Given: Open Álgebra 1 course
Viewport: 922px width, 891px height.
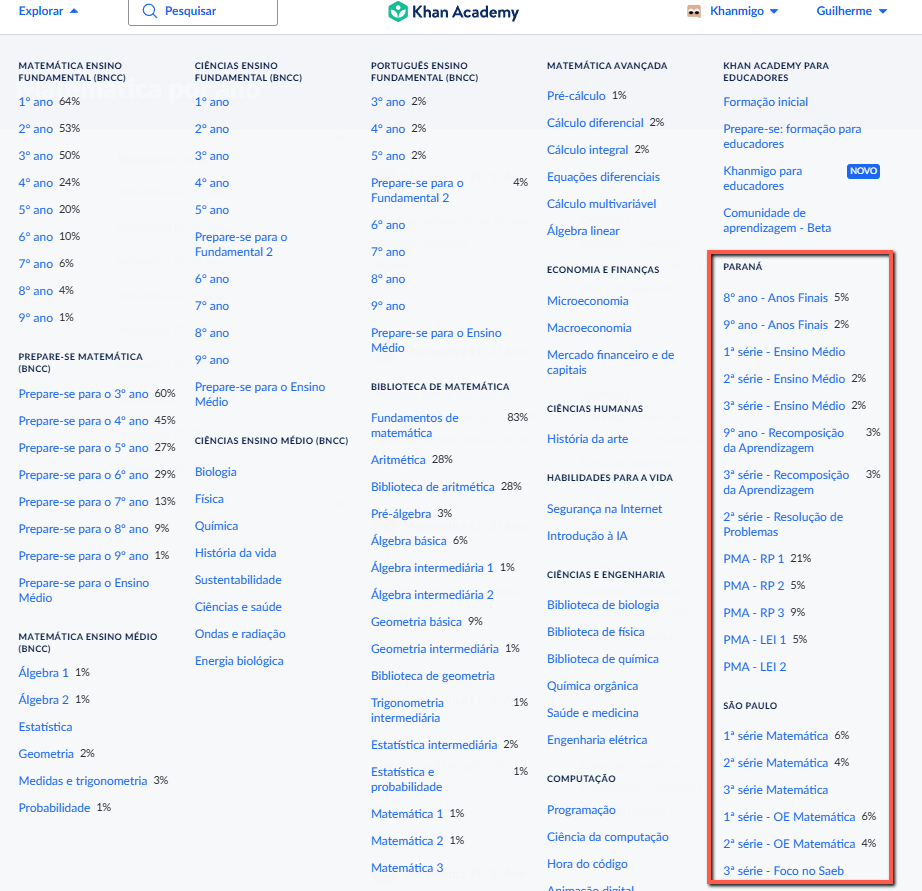Looking at the screenshot, I should [x=44, y=673].
